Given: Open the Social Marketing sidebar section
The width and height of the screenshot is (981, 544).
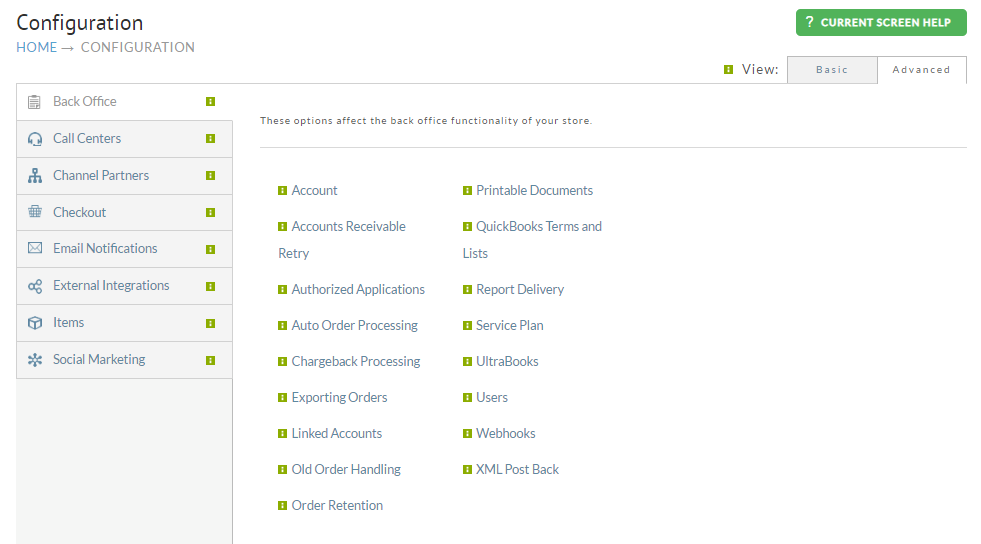Looking at the screenshot, I should pos(125,360).
